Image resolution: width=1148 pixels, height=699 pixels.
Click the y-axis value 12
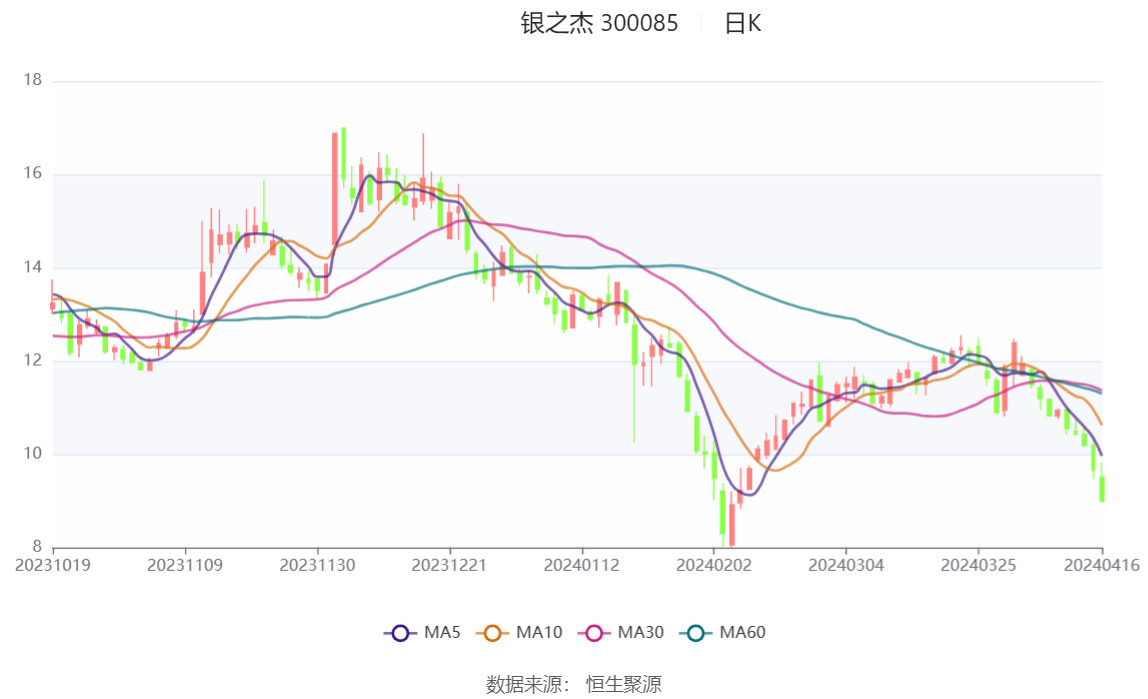33,361
